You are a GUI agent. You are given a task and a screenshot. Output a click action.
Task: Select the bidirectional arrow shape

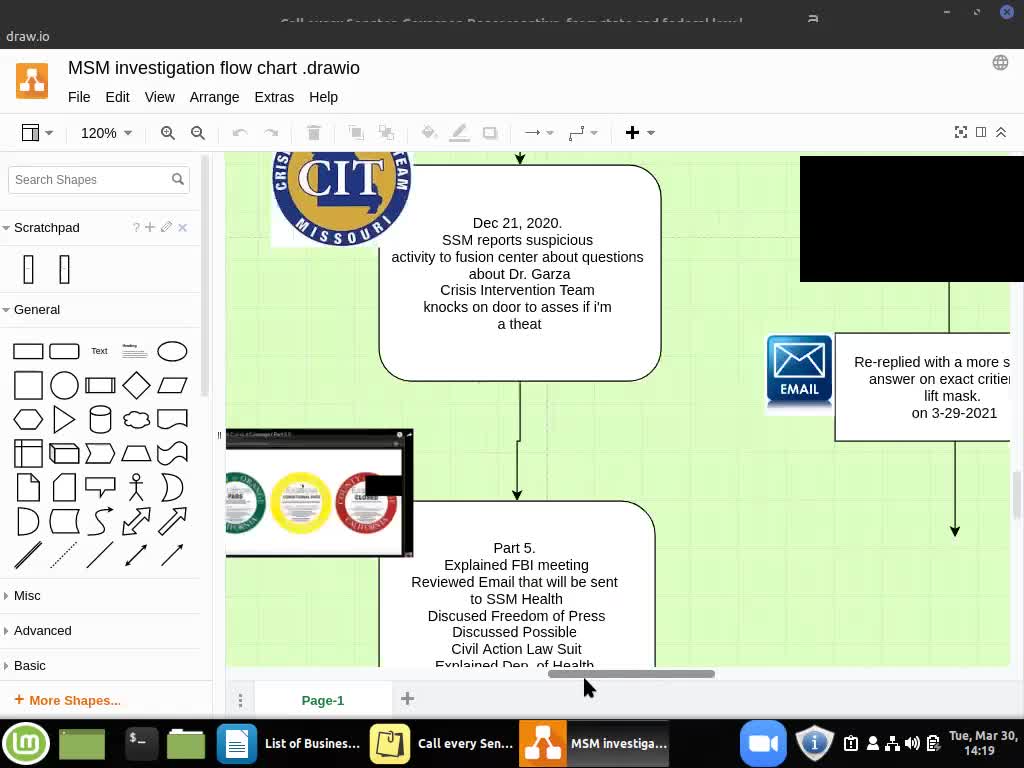pos(136,521)
